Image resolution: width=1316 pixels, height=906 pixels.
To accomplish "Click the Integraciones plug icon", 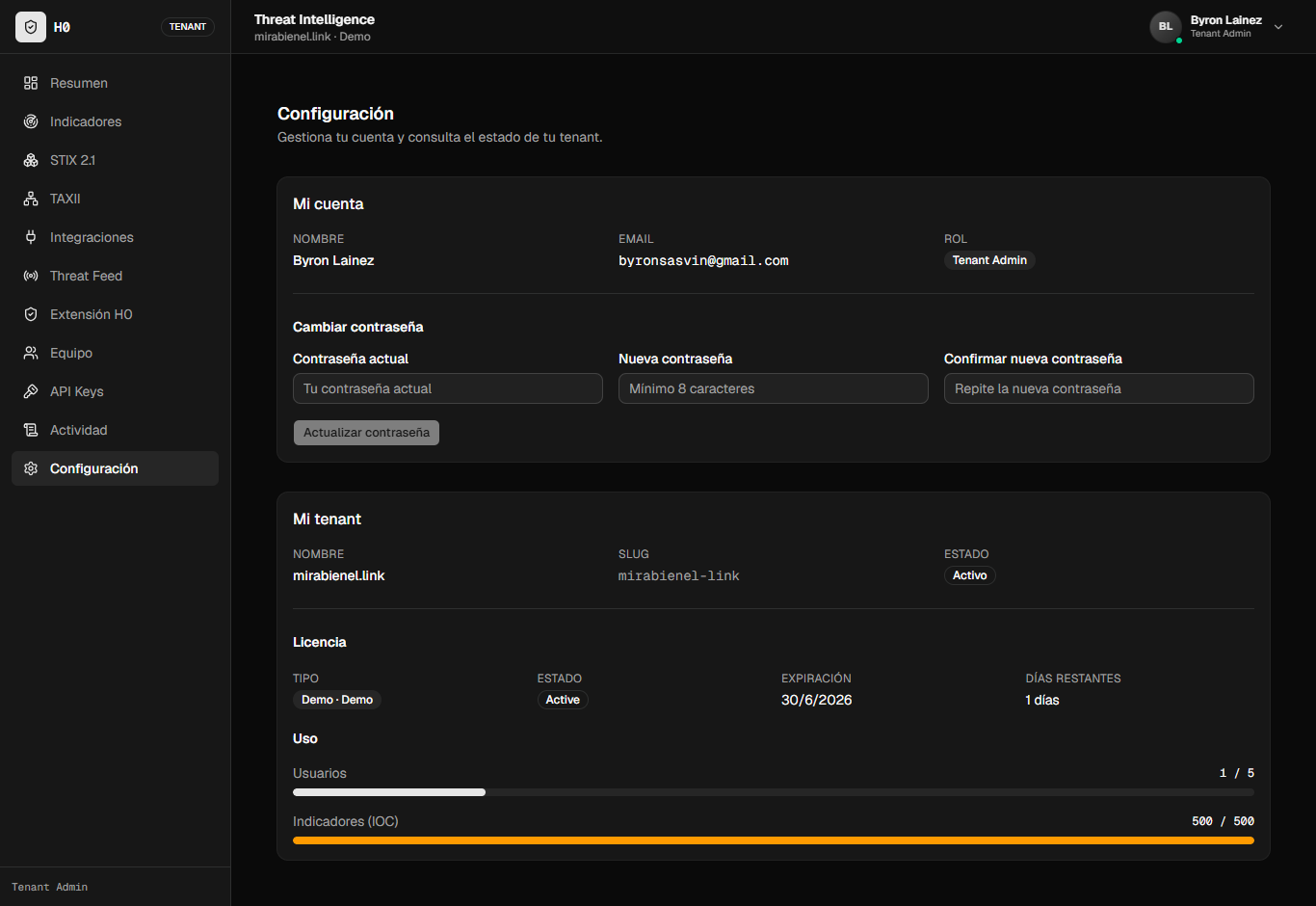I will 31,237.
